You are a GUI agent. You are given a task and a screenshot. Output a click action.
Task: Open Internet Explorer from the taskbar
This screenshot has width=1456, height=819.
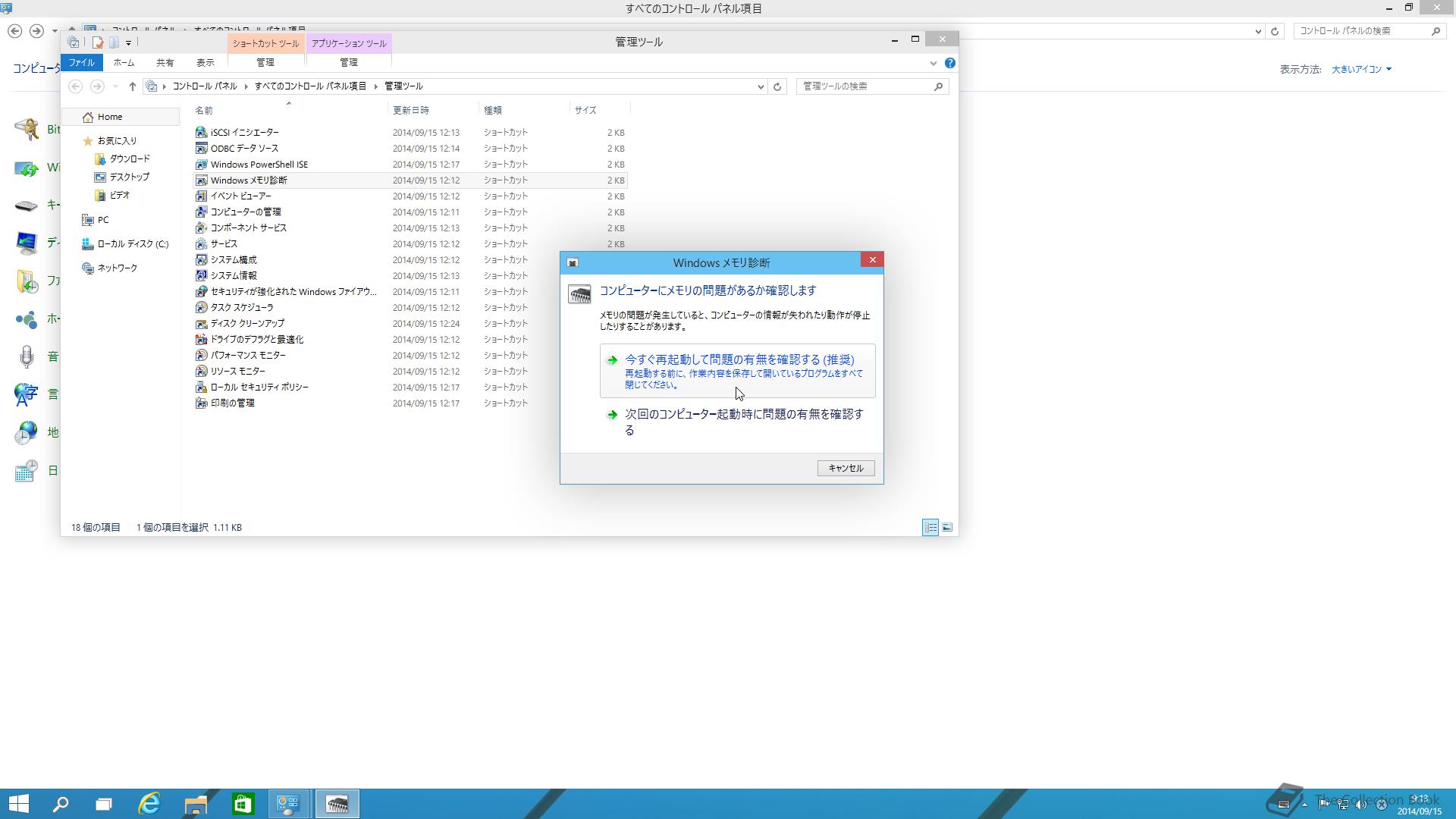(149, 804)
